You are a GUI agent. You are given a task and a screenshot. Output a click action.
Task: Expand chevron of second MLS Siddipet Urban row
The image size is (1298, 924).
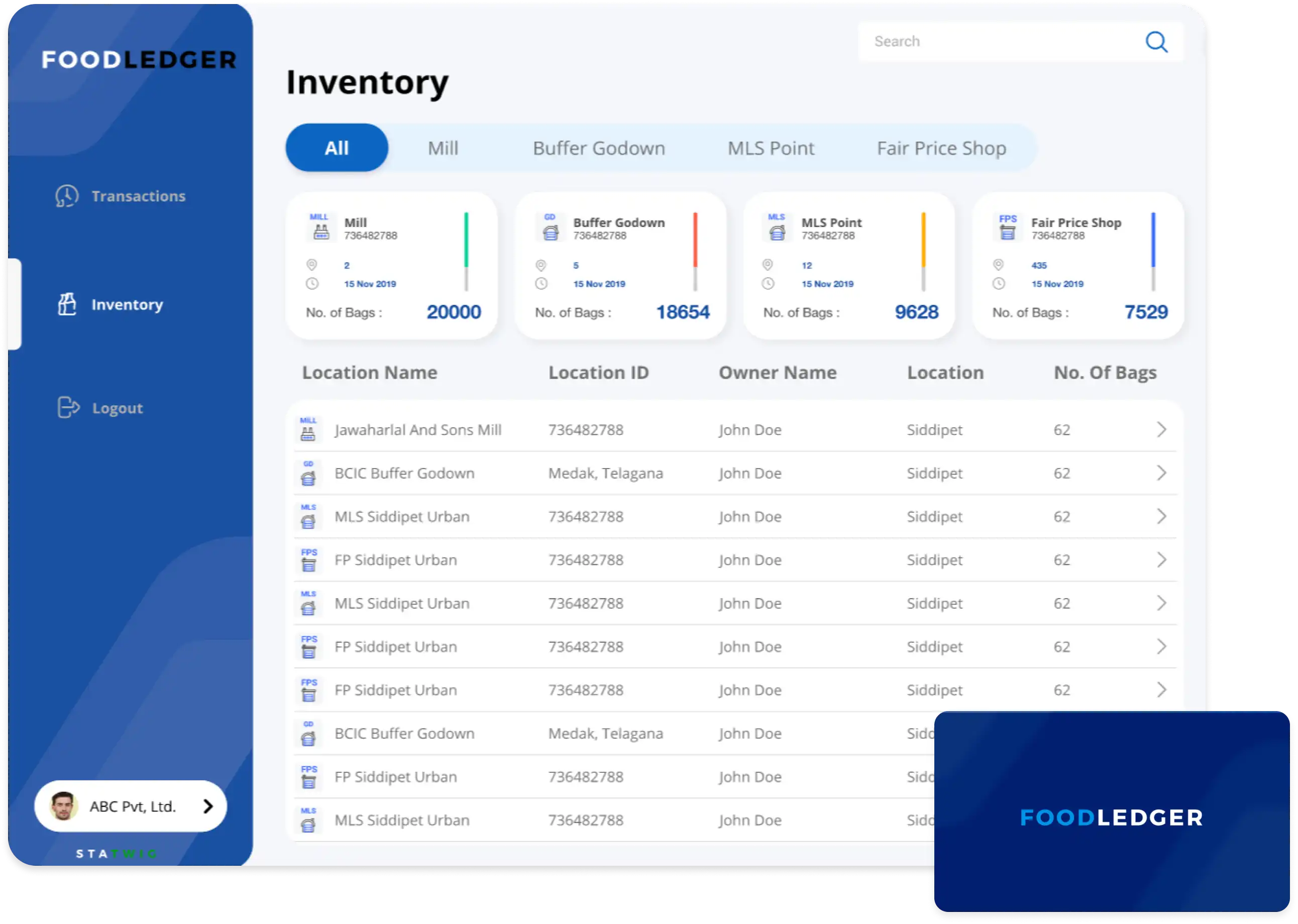(x=1162, y=603)
